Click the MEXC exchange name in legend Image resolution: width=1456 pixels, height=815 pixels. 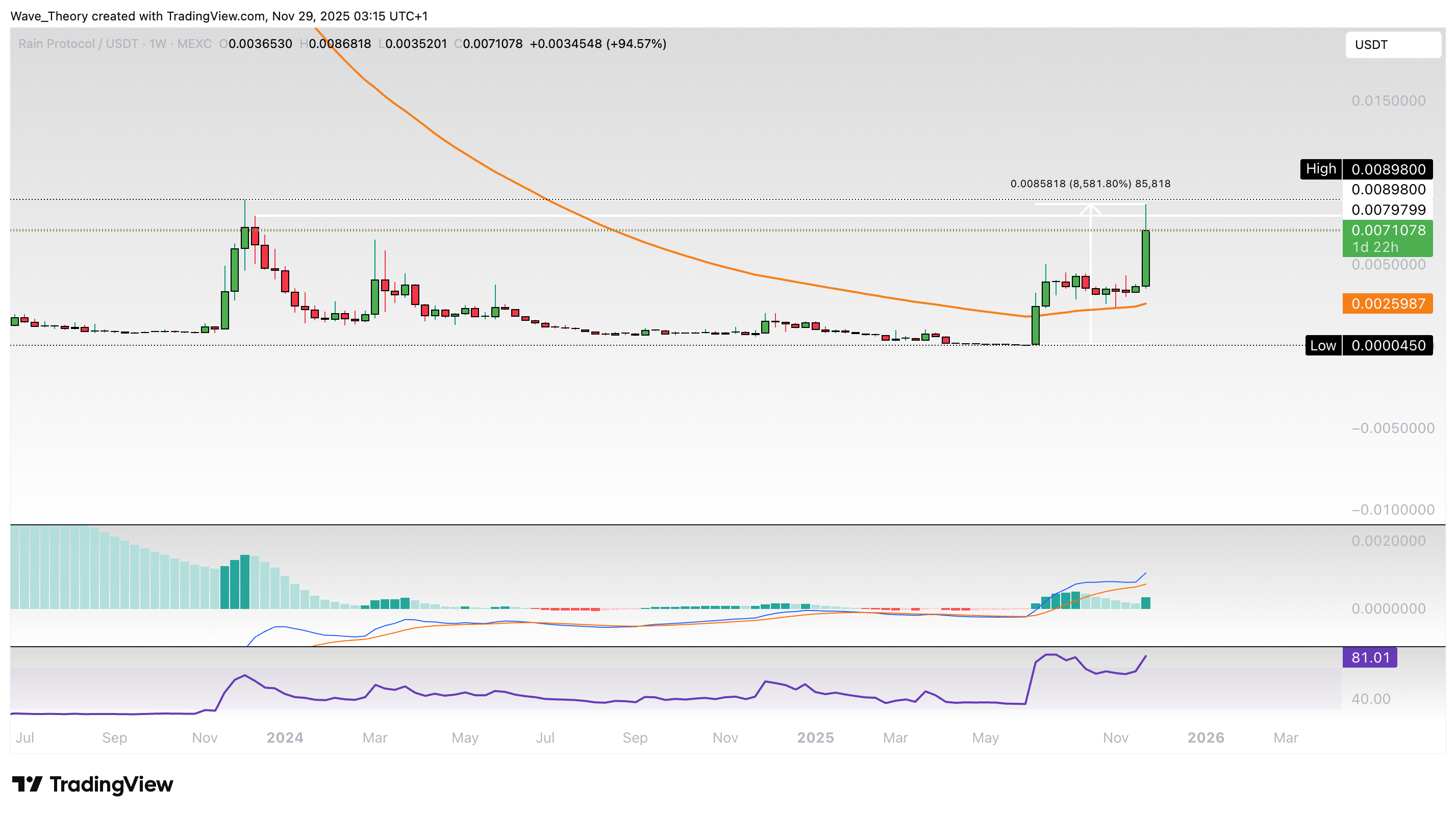(x=194, y=43)
